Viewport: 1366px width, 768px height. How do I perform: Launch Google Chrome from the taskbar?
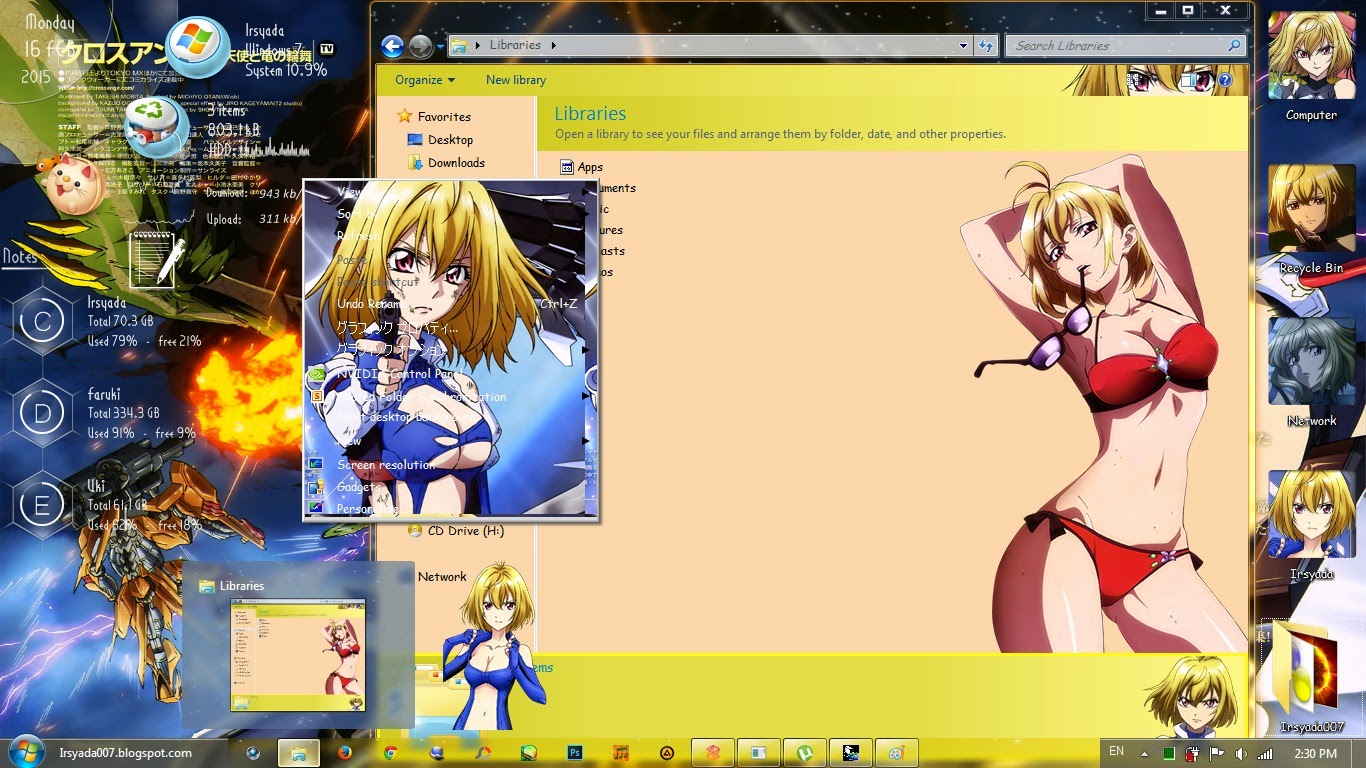390,753
